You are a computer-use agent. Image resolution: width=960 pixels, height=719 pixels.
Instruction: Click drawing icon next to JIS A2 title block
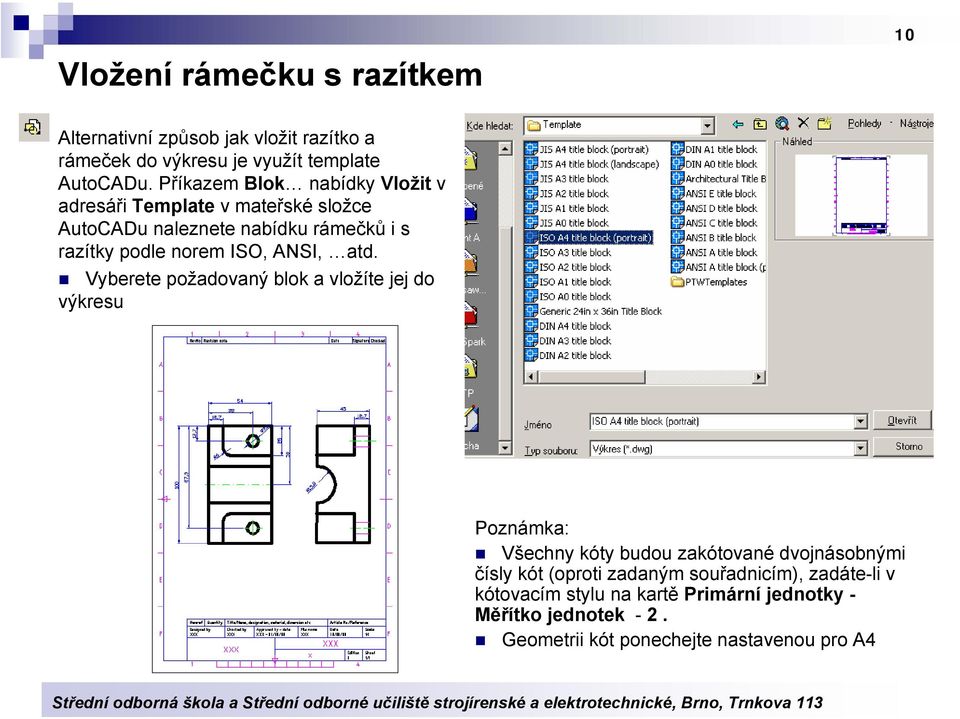pyautogui.click(x=531, y=193)
